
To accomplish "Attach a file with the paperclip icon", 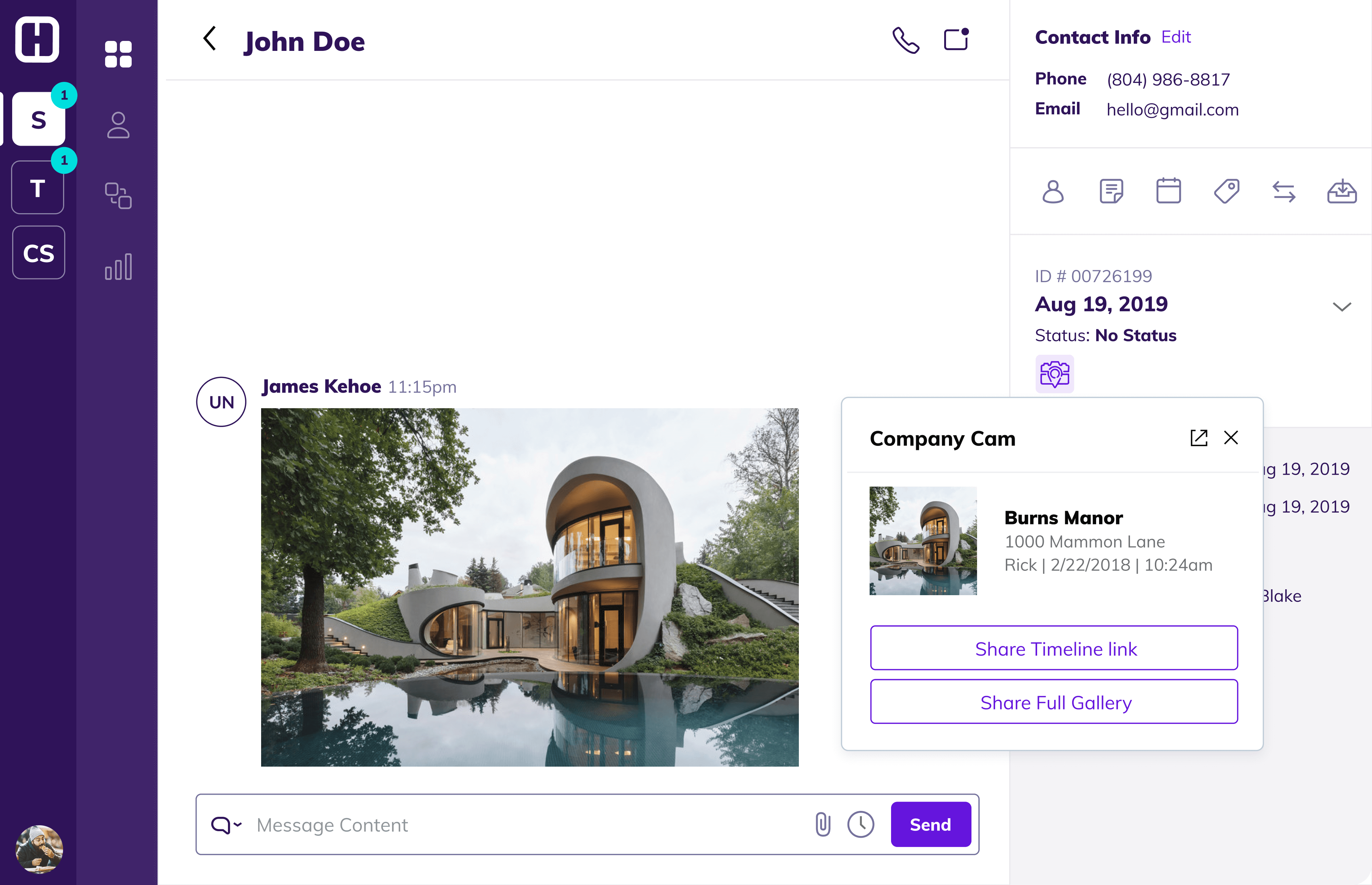I will point(822,824).
